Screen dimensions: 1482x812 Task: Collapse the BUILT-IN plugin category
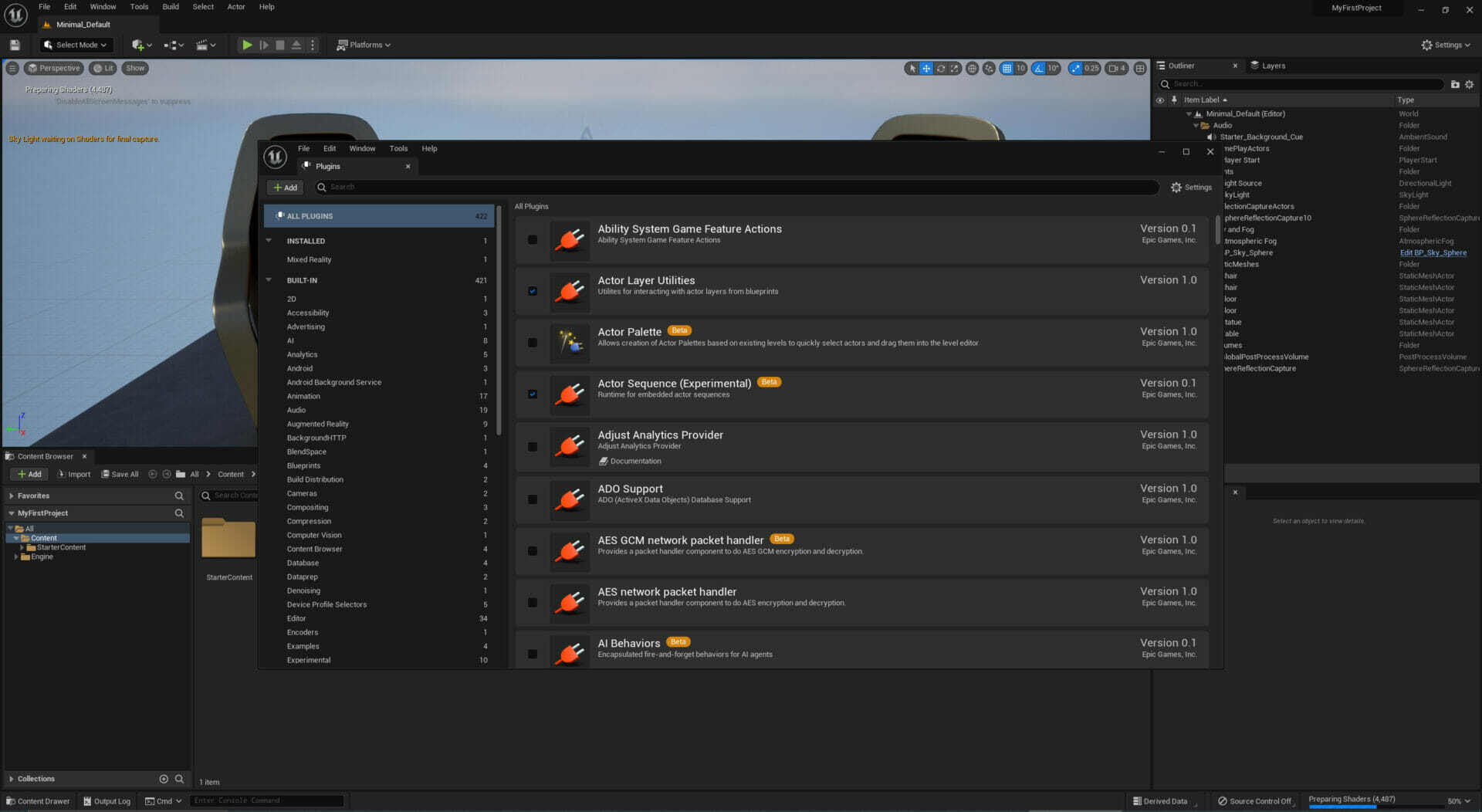pos(269,281)
